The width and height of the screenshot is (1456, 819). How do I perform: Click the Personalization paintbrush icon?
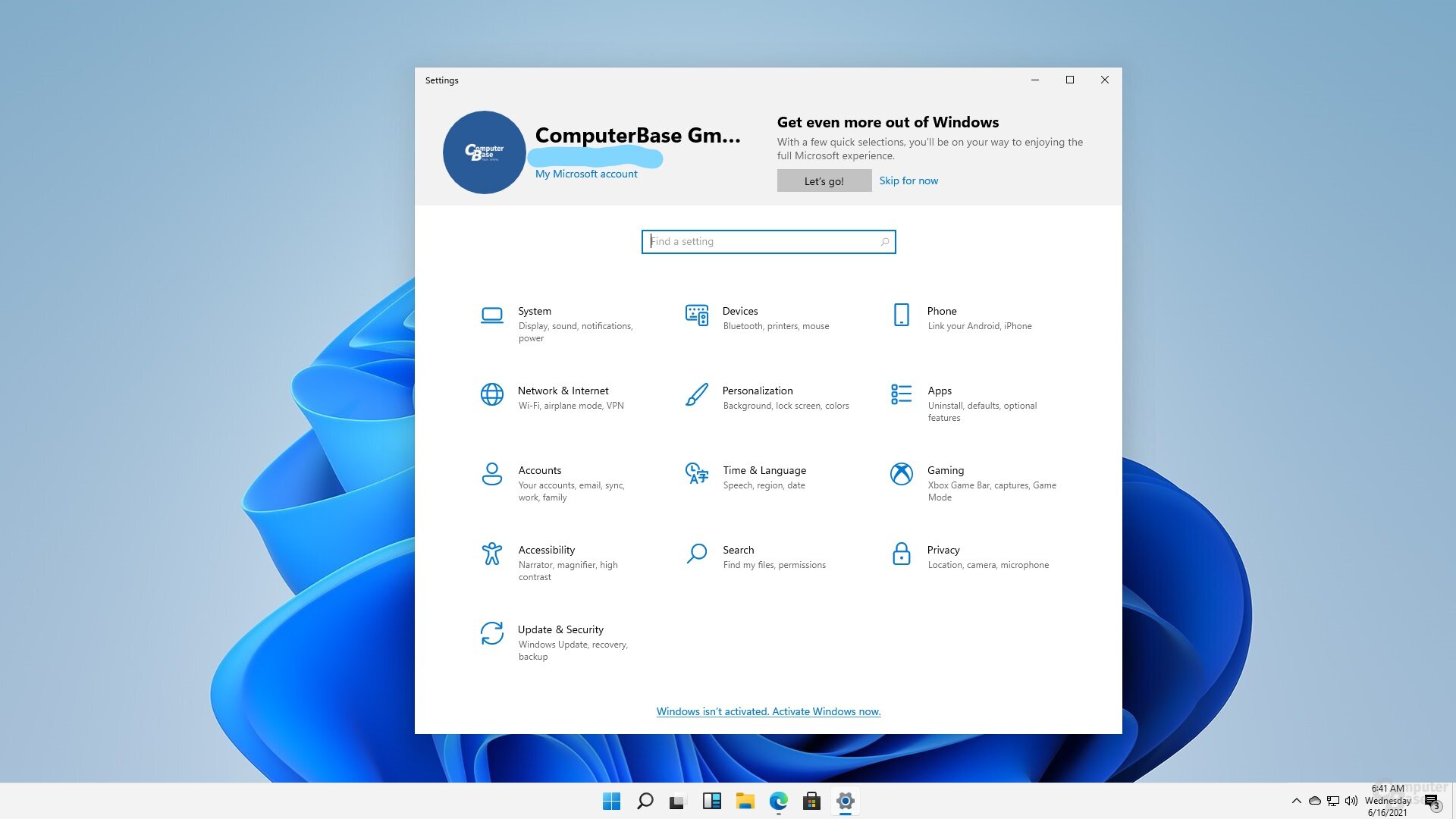pyautogui.click(x=696, y=394)
